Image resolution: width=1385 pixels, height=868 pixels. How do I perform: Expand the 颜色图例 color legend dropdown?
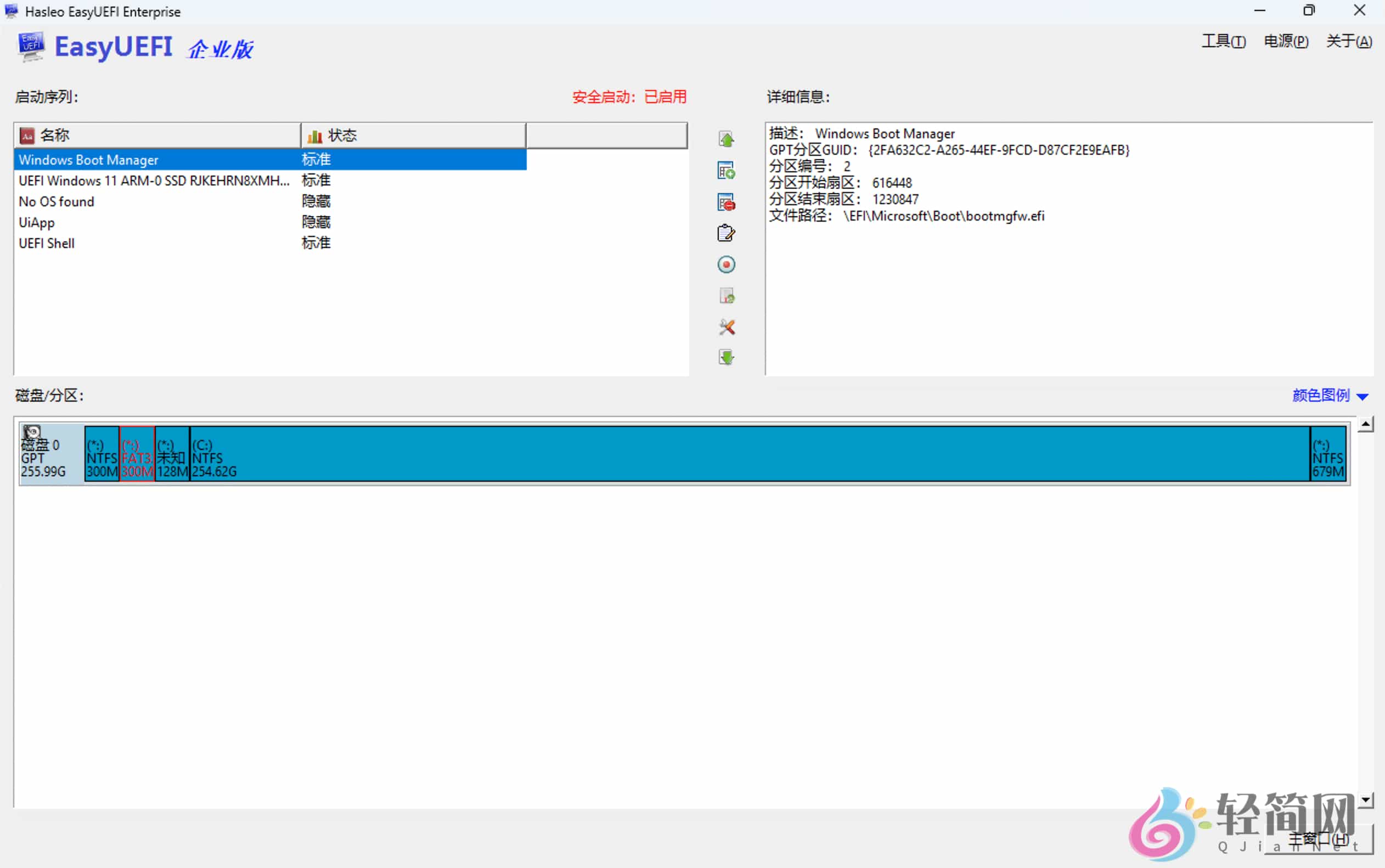coord(1331,396)
